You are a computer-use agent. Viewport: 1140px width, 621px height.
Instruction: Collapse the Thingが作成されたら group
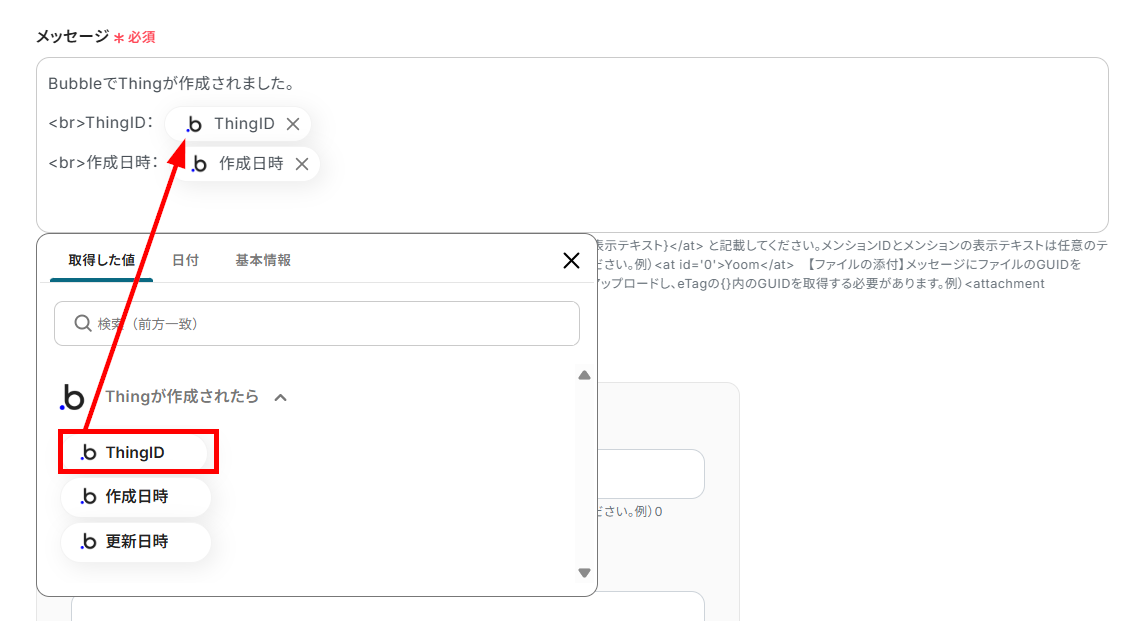coord(280,396)
